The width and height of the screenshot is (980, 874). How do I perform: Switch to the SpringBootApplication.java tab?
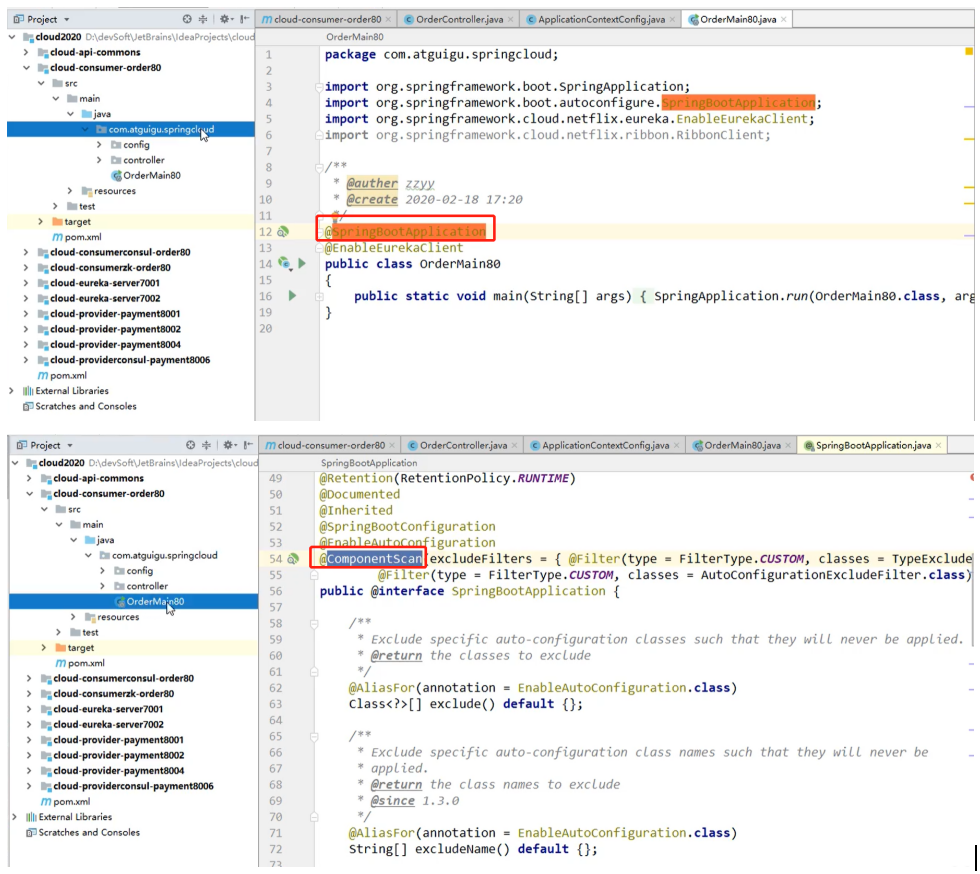[872, 445]
